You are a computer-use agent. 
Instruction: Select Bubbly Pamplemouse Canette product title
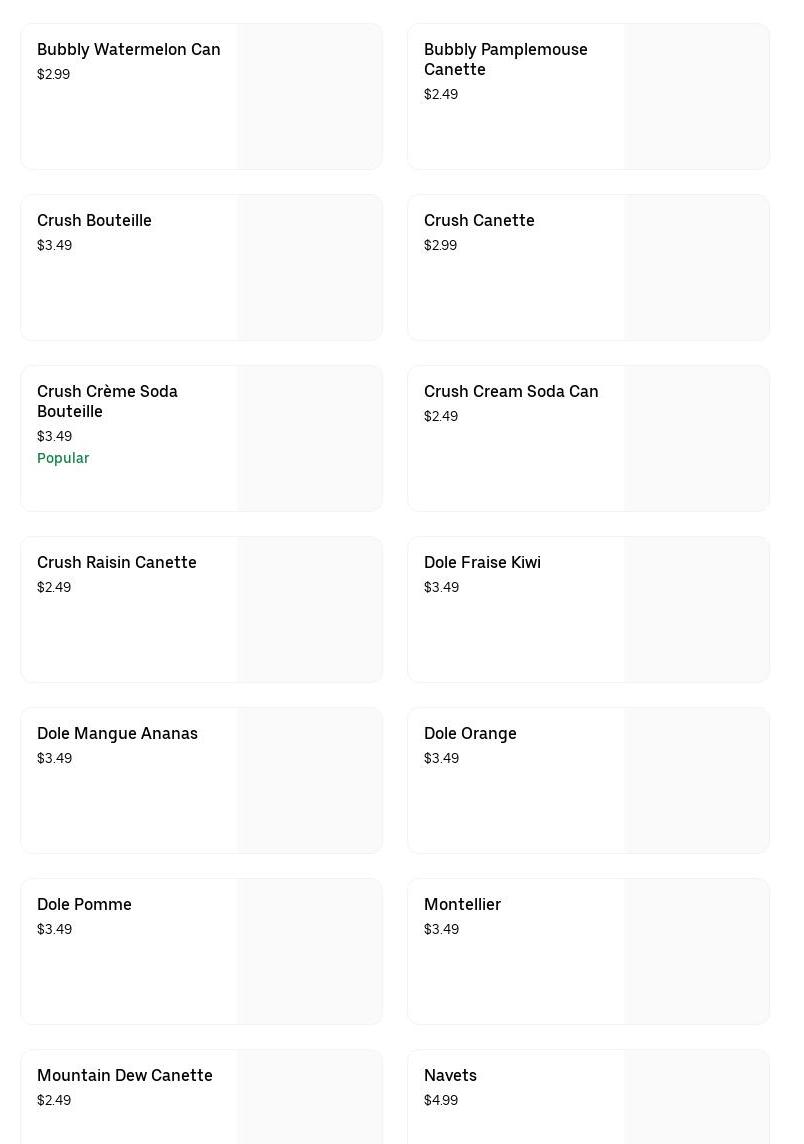pos(505,59)
